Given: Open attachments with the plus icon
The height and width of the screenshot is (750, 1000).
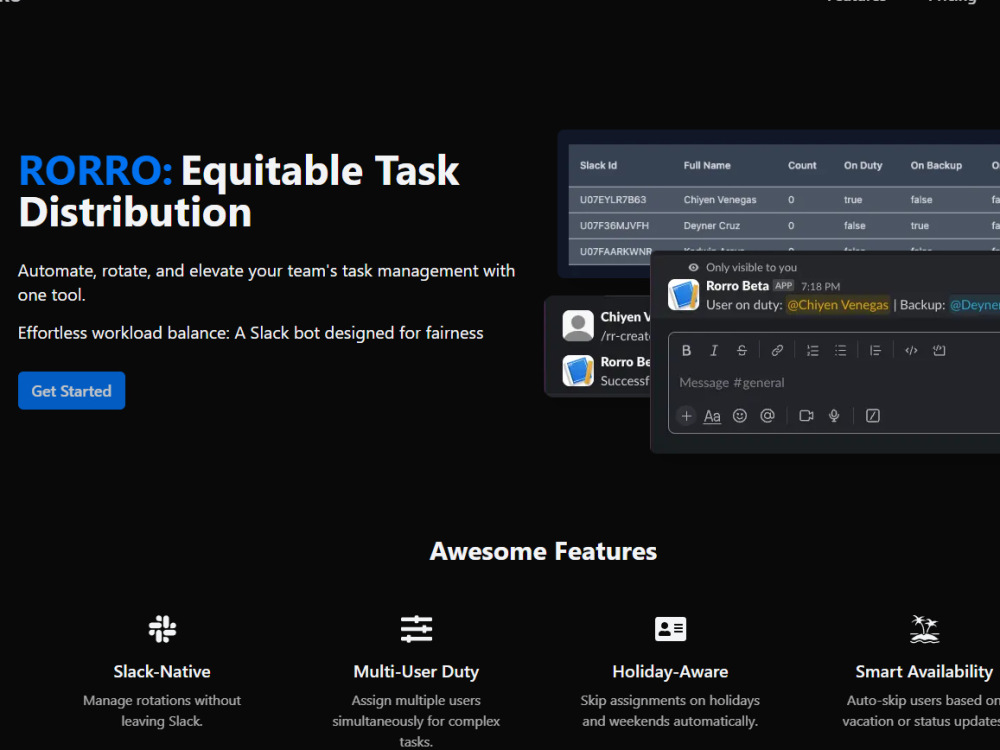Looking at the screenshot, I should [x=686, y=416].
